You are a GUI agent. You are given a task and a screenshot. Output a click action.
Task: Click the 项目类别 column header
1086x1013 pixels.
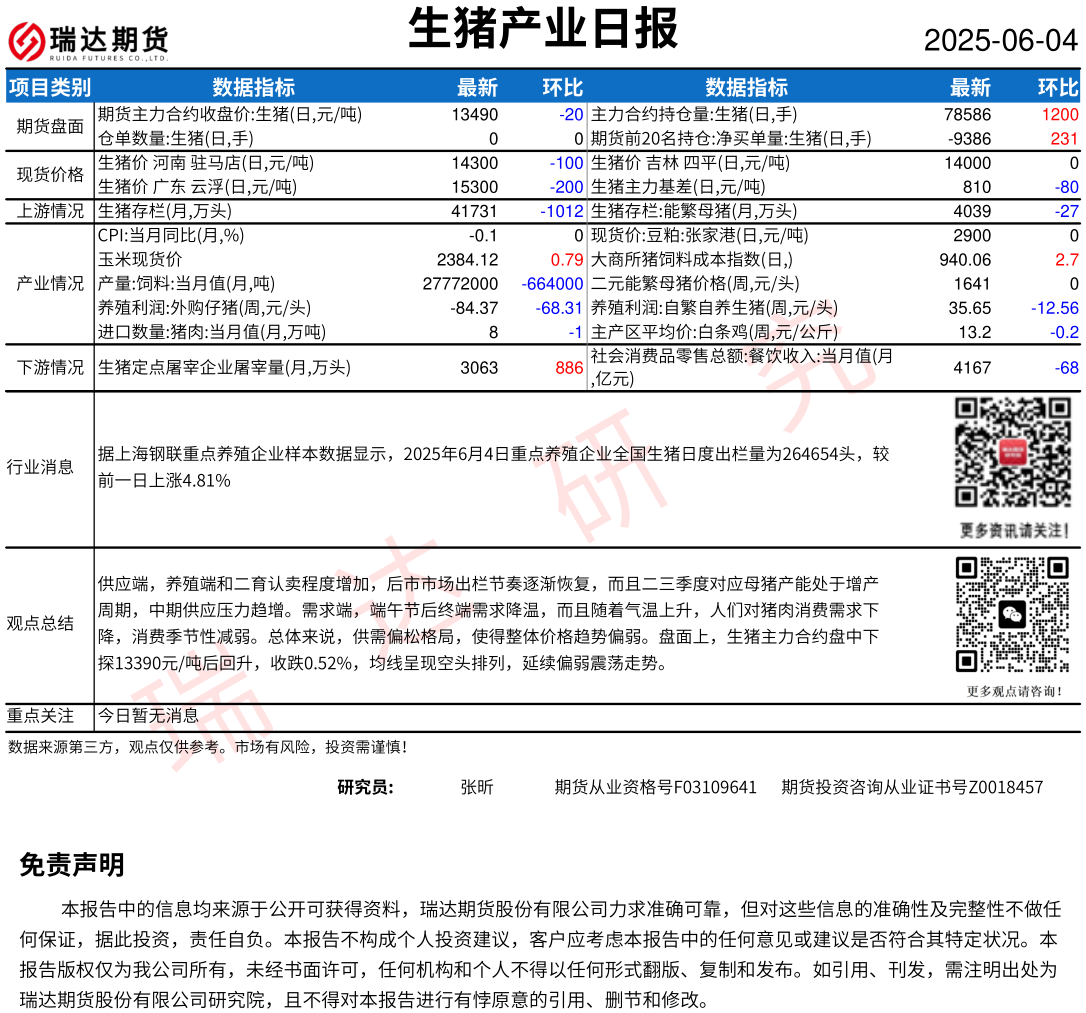point(50,87)
